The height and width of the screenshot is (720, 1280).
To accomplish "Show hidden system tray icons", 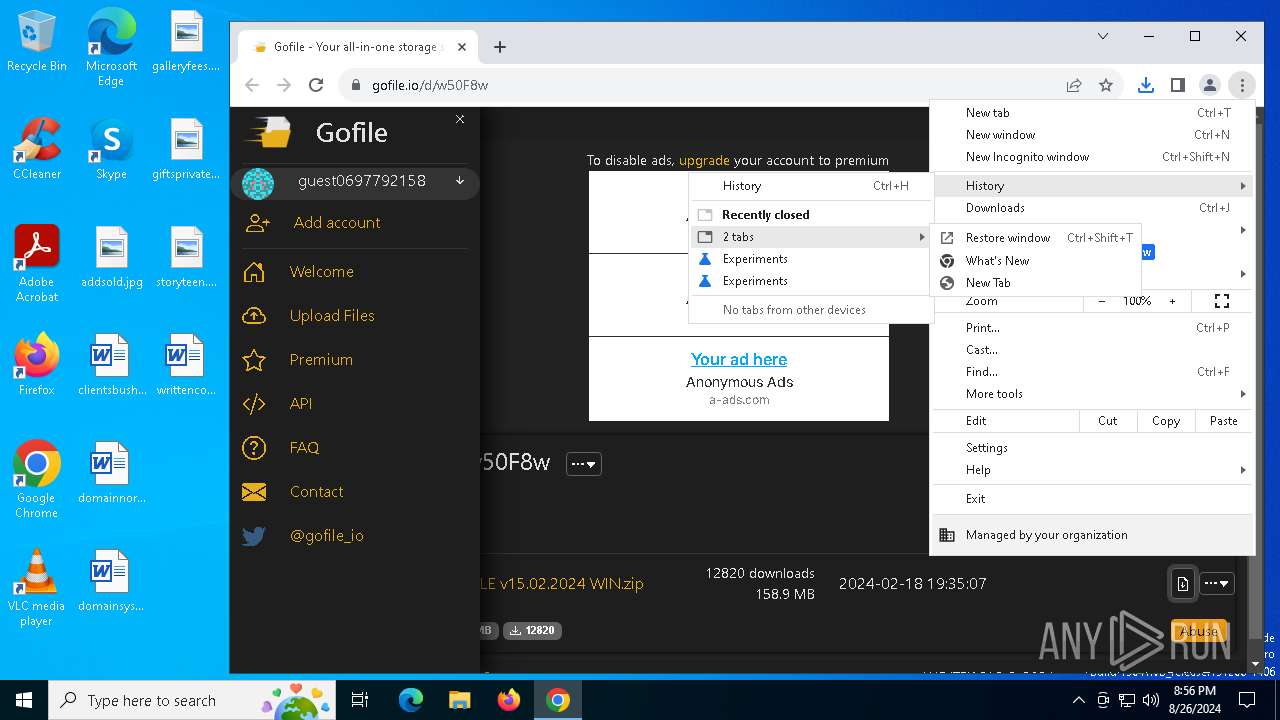I will [x=1078, y=700].
